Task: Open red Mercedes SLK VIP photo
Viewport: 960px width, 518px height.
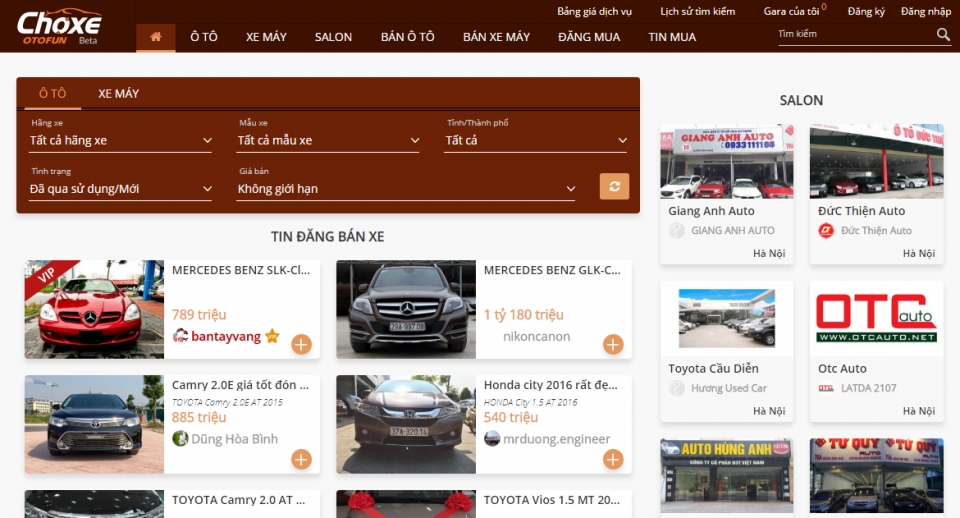Action: pyautogui.click(x=94, y=309)
